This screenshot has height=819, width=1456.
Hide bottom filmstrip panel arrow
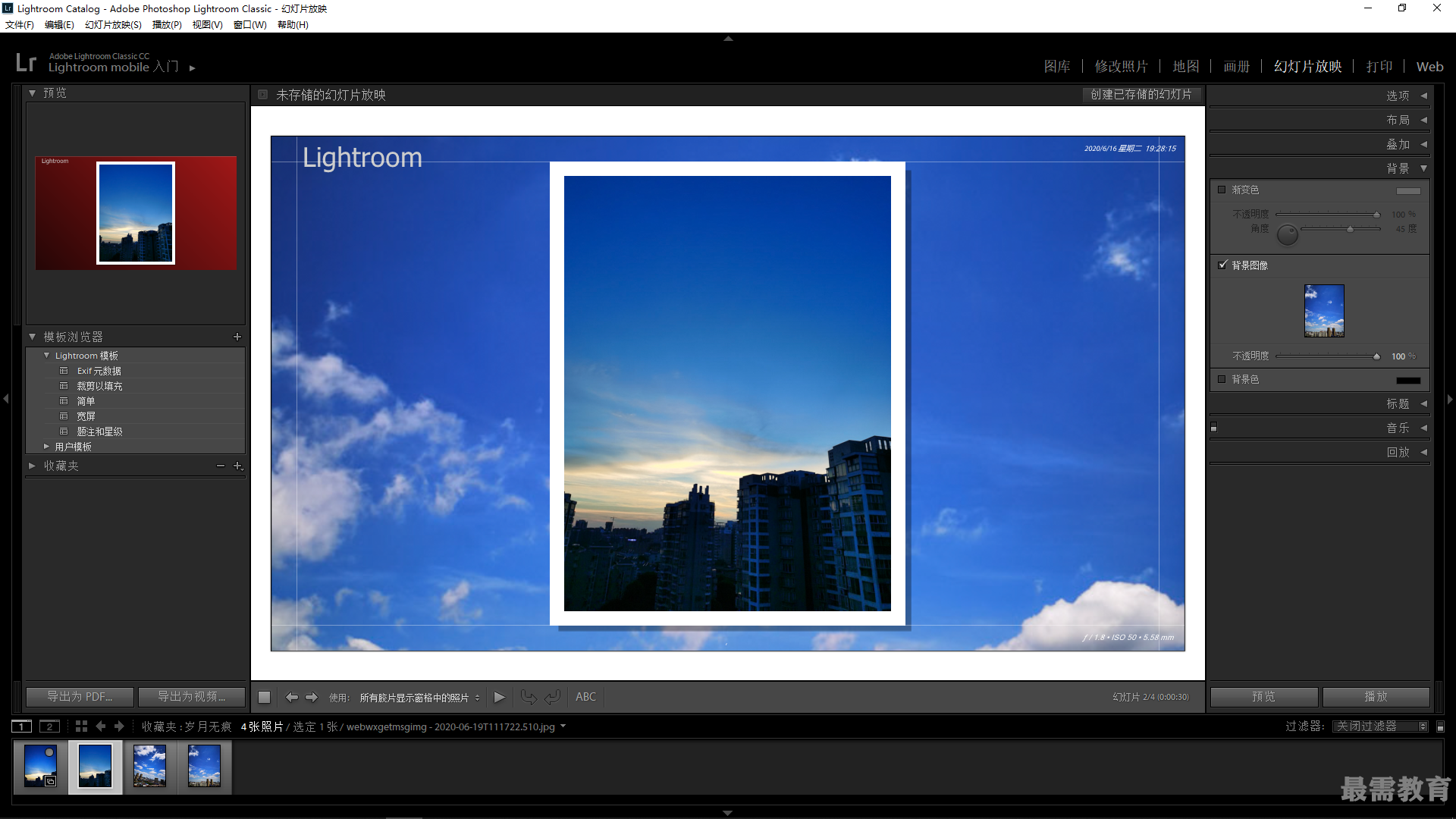[x=728, y=813]
